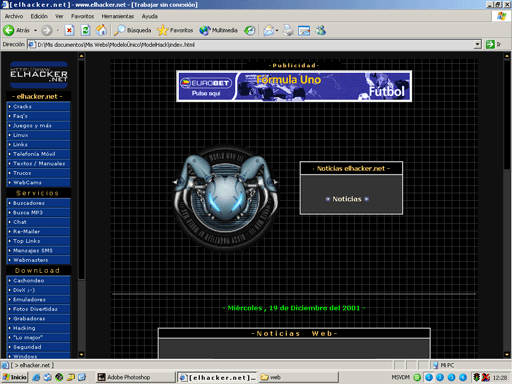512x384 pixels.
Task: Click the Noticias link in news box
Action: pyautogui.click(x=347, y=199)
